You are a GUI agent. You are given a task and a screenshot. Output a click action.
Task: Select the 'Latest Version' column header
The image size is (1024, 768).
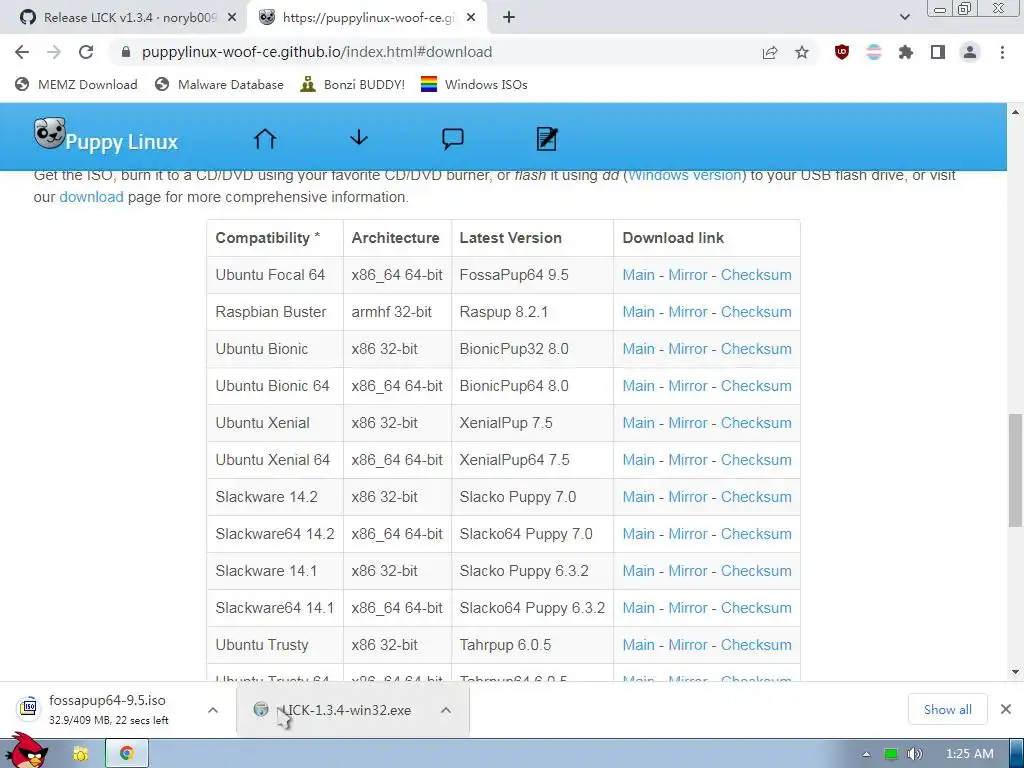(x=532, y=238)
